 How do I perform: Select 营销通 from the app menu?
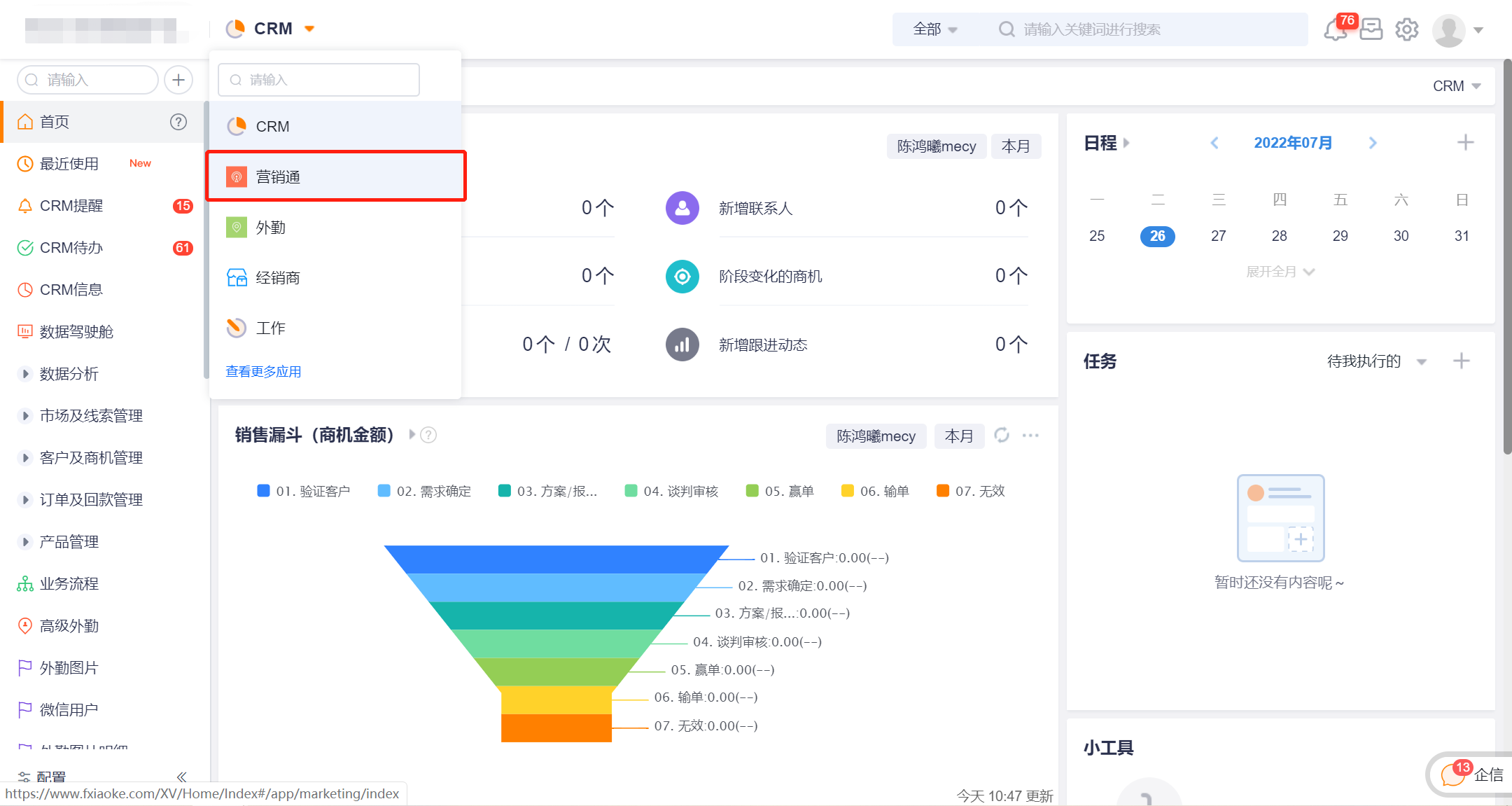[x=337, y=176]
